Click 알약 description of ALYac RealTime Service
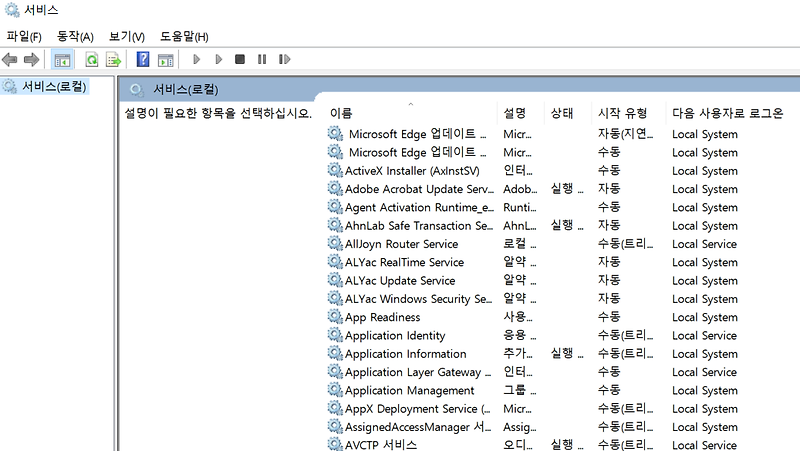The image size is (800, 451). pos(519,262)
